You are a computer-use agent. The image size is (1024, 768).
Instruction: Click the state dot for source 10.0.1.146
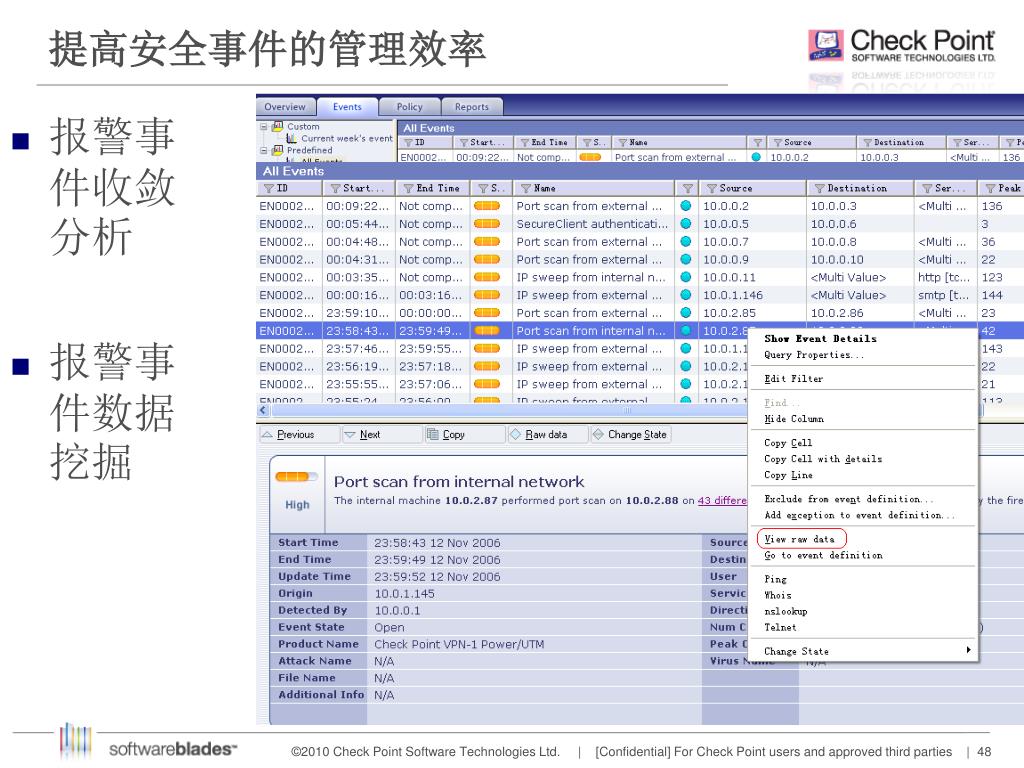686,295
